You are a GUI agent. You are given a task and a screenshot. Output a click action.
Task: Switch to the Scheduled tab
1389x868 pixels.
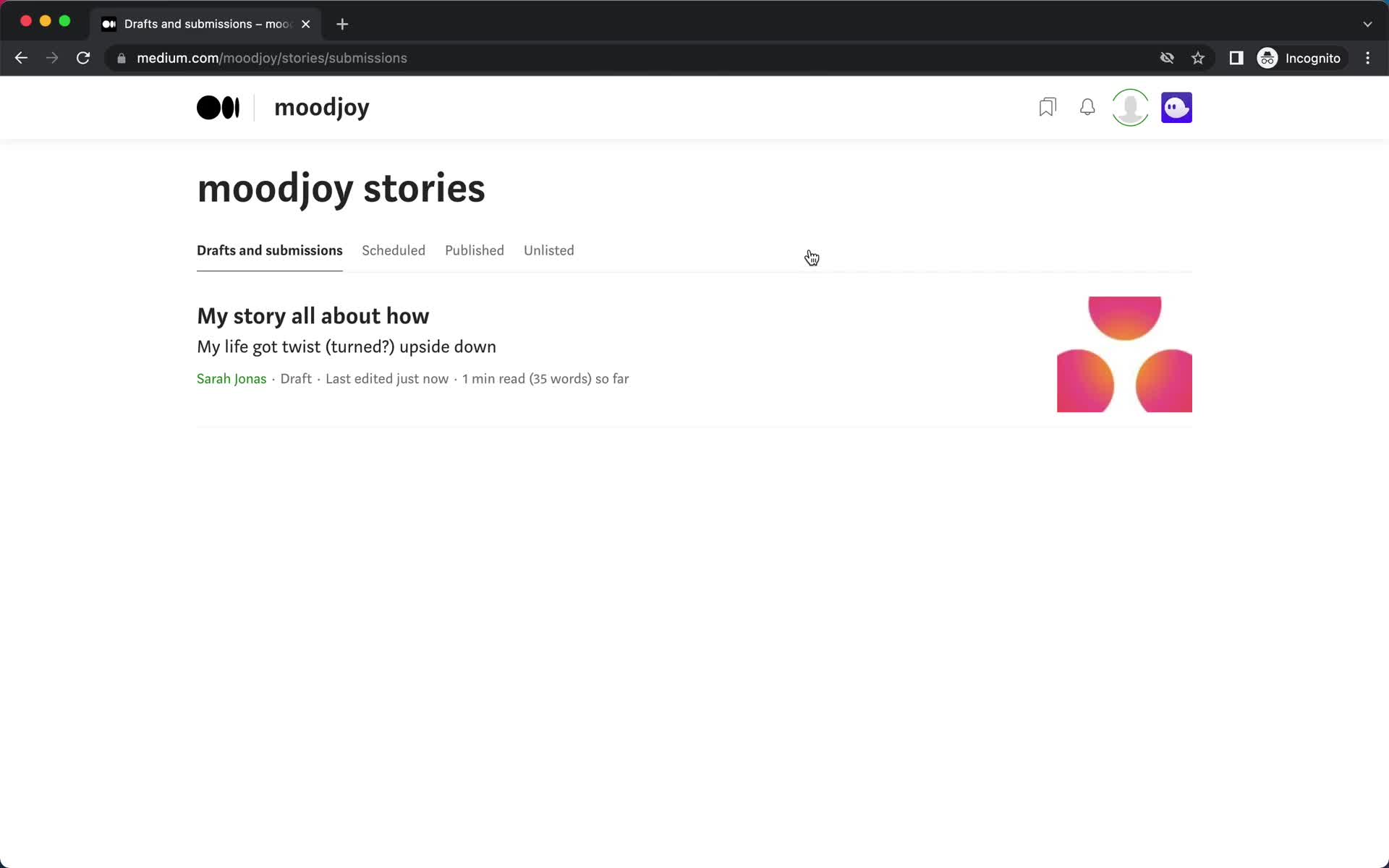393,250
